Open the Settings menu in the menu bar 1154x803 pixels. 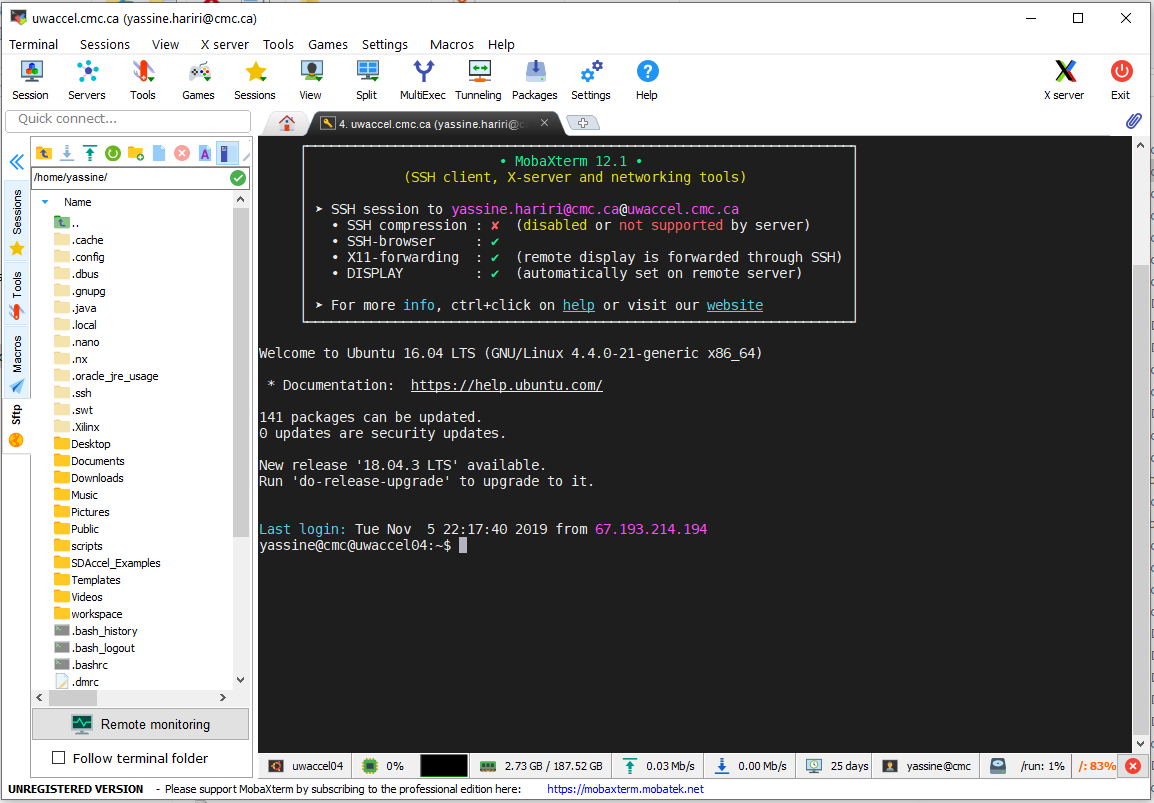tap(384, 44)
